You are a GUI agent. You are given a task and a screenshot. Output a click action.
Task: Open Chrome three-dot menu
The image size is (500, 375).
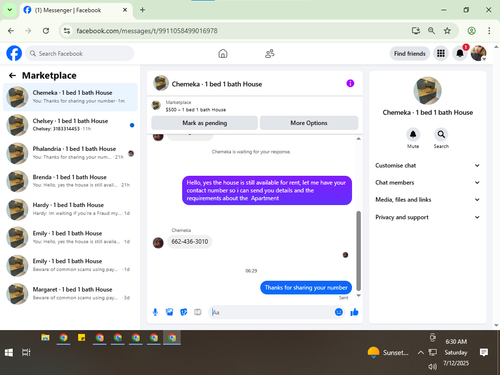pos(489,31)
